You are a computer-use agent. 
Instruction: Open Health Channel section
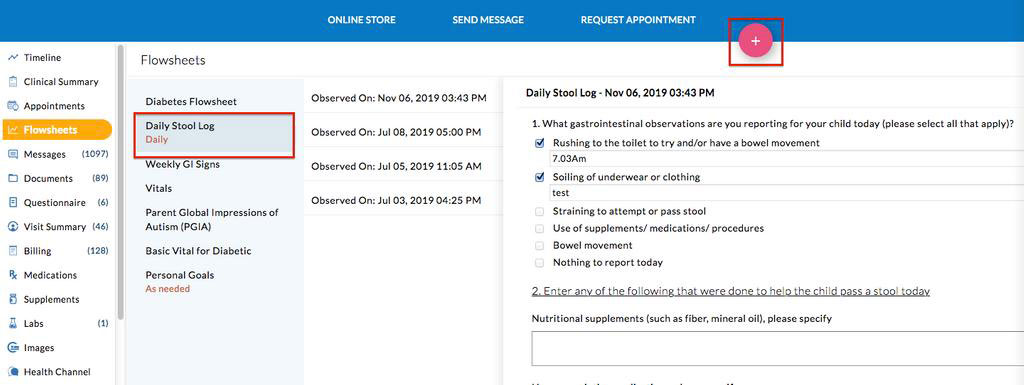(x=57, y=372)
